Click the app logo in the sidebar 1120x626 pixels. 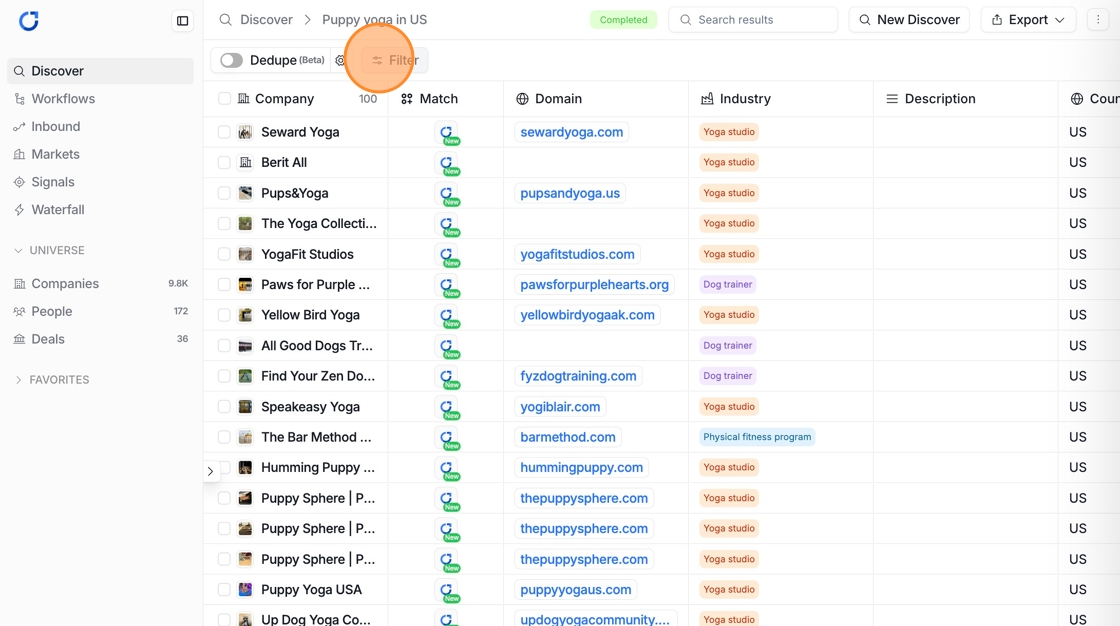coord(29,21)
